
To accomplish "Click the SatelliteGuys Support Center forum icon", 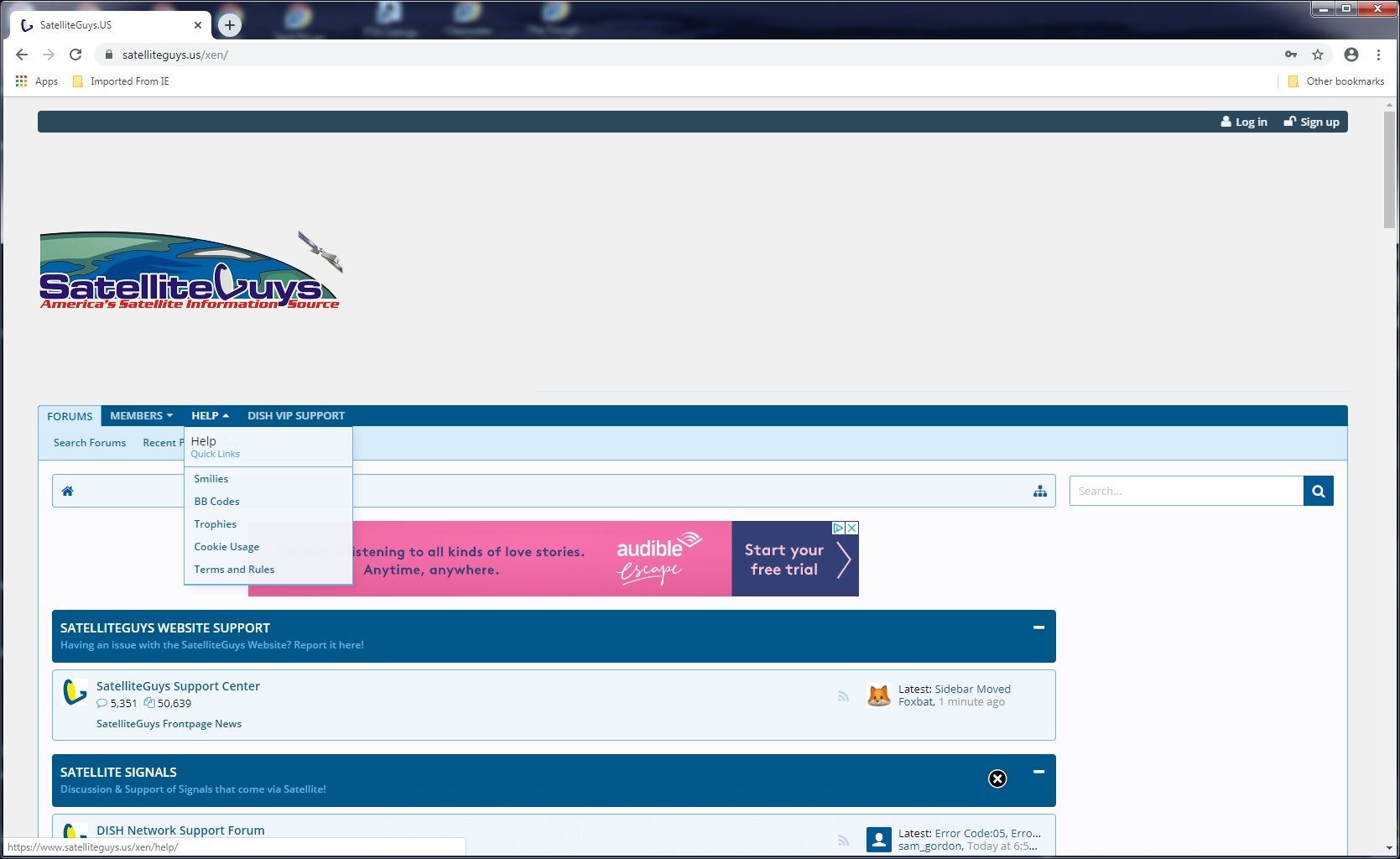I will [75, 693].
